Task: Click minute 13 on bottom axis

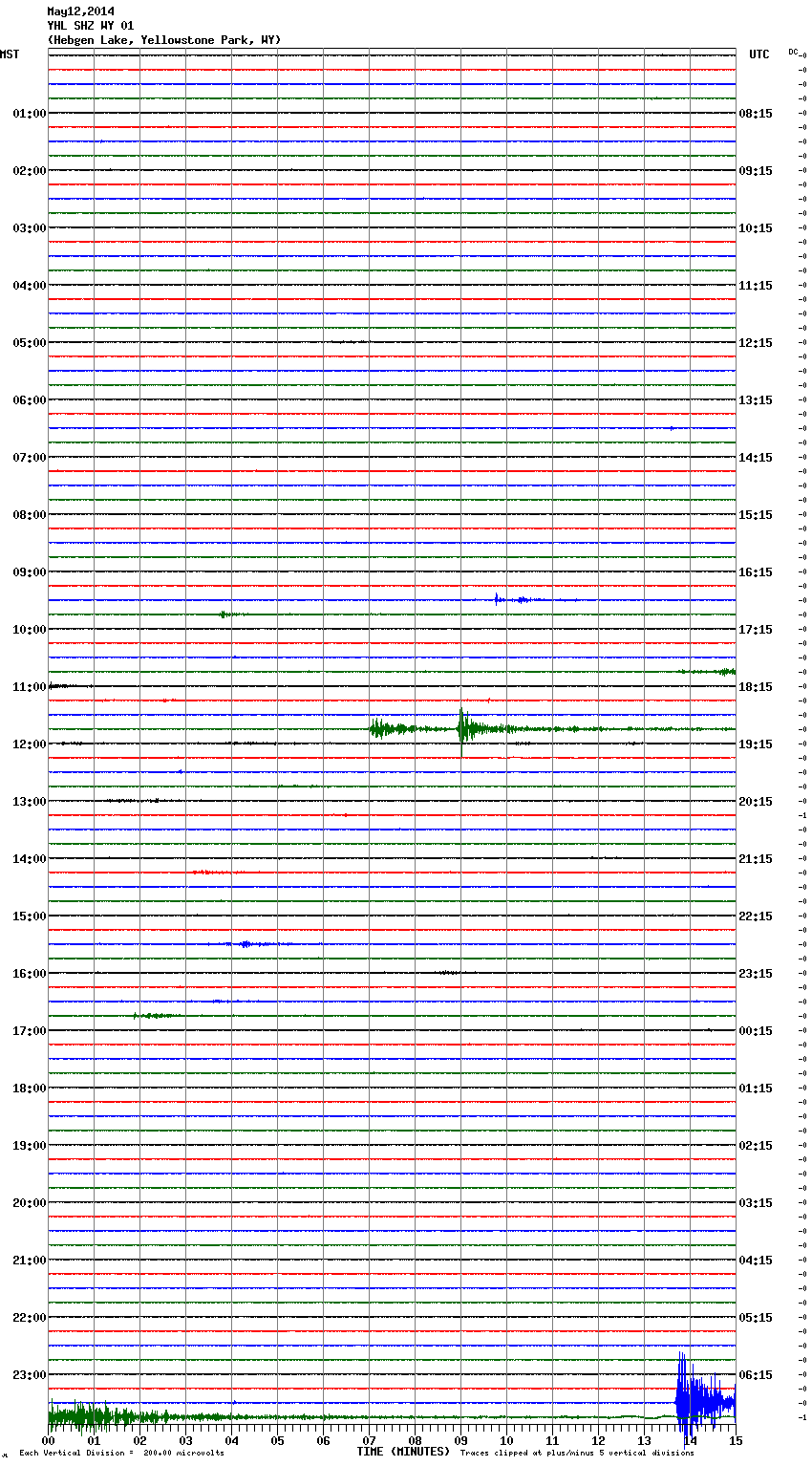Action: point(645,1440)
